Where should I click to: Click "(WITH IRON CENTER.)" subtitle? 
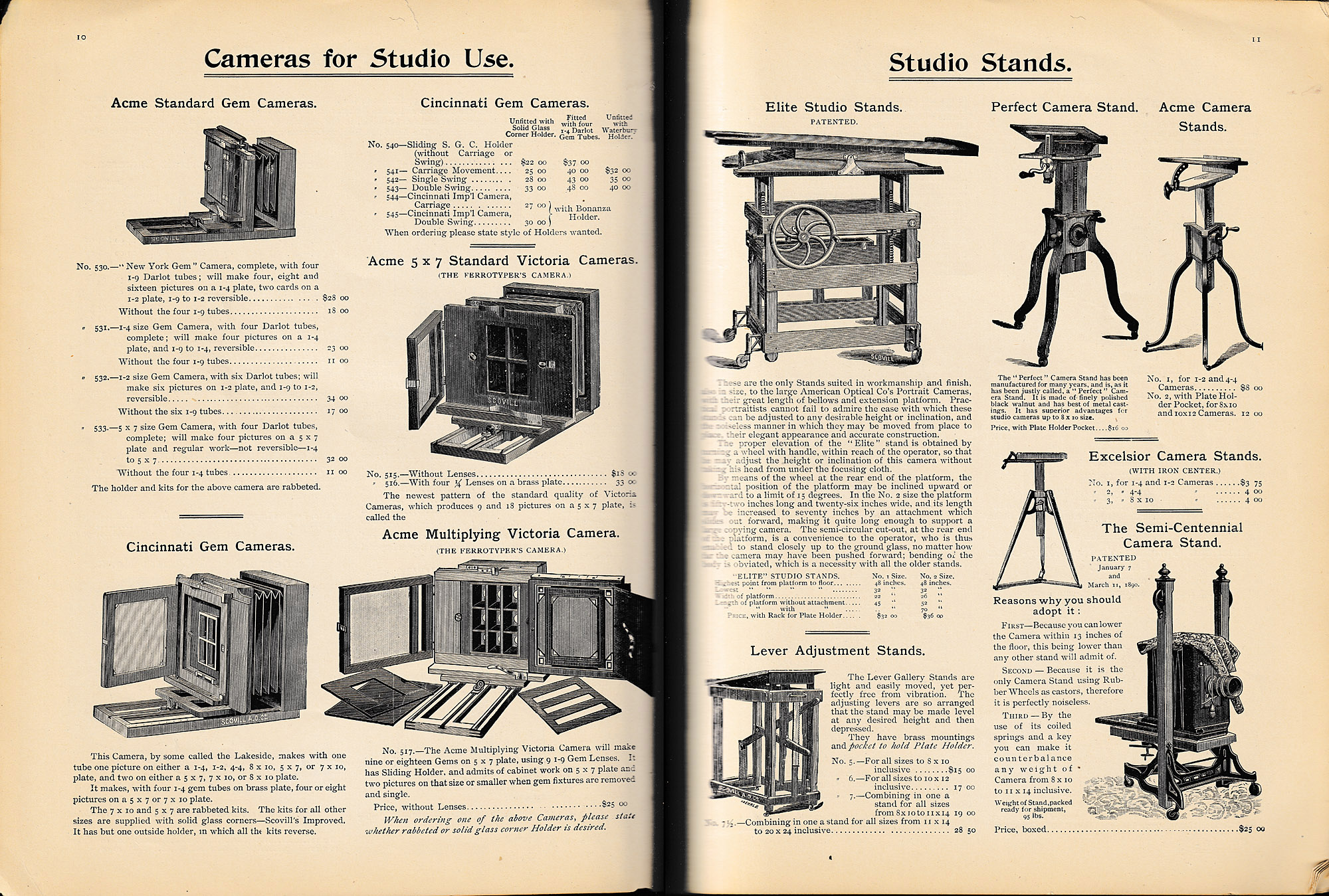[1175, 470]
